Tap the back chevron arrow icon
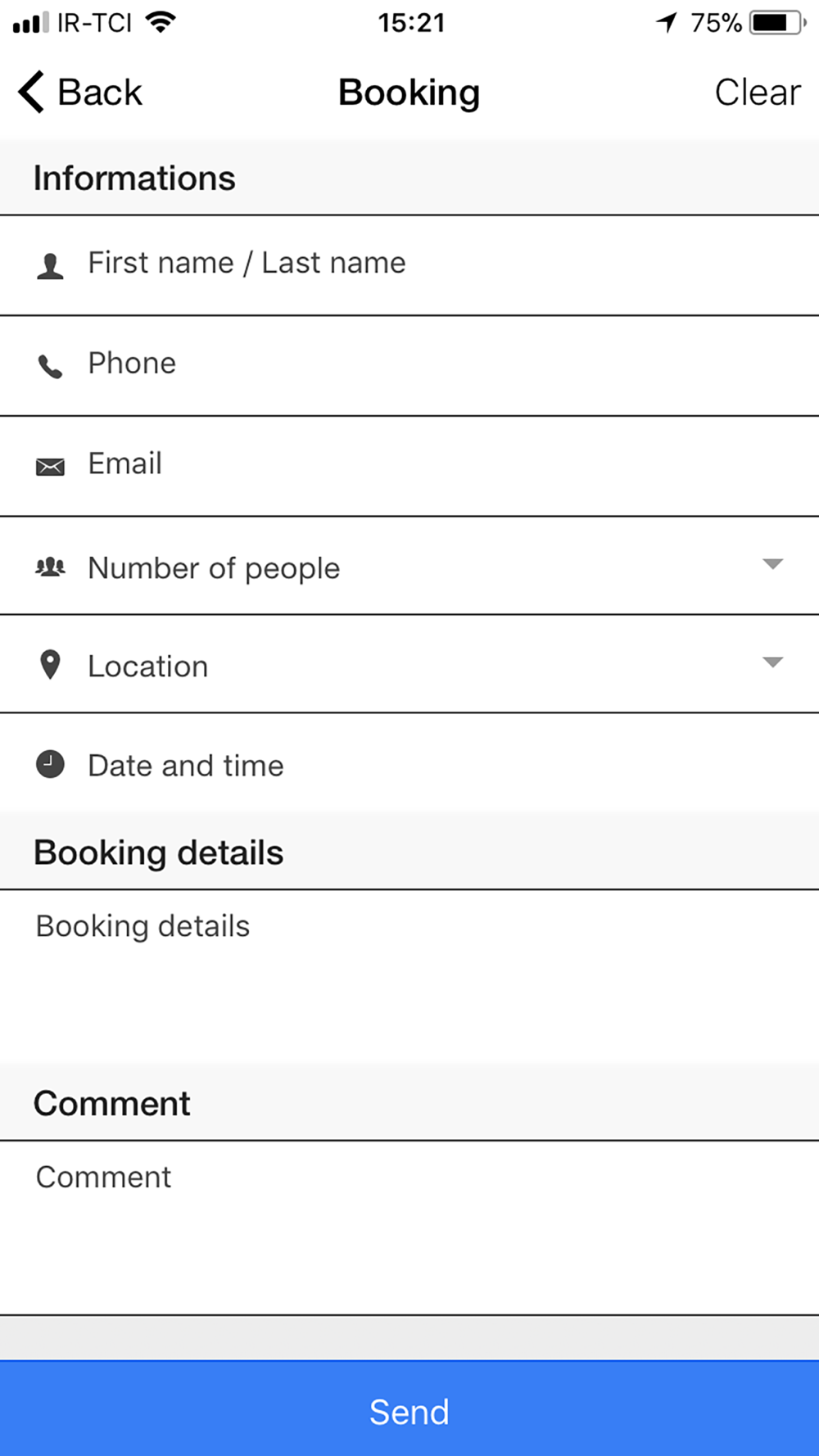 31,92
